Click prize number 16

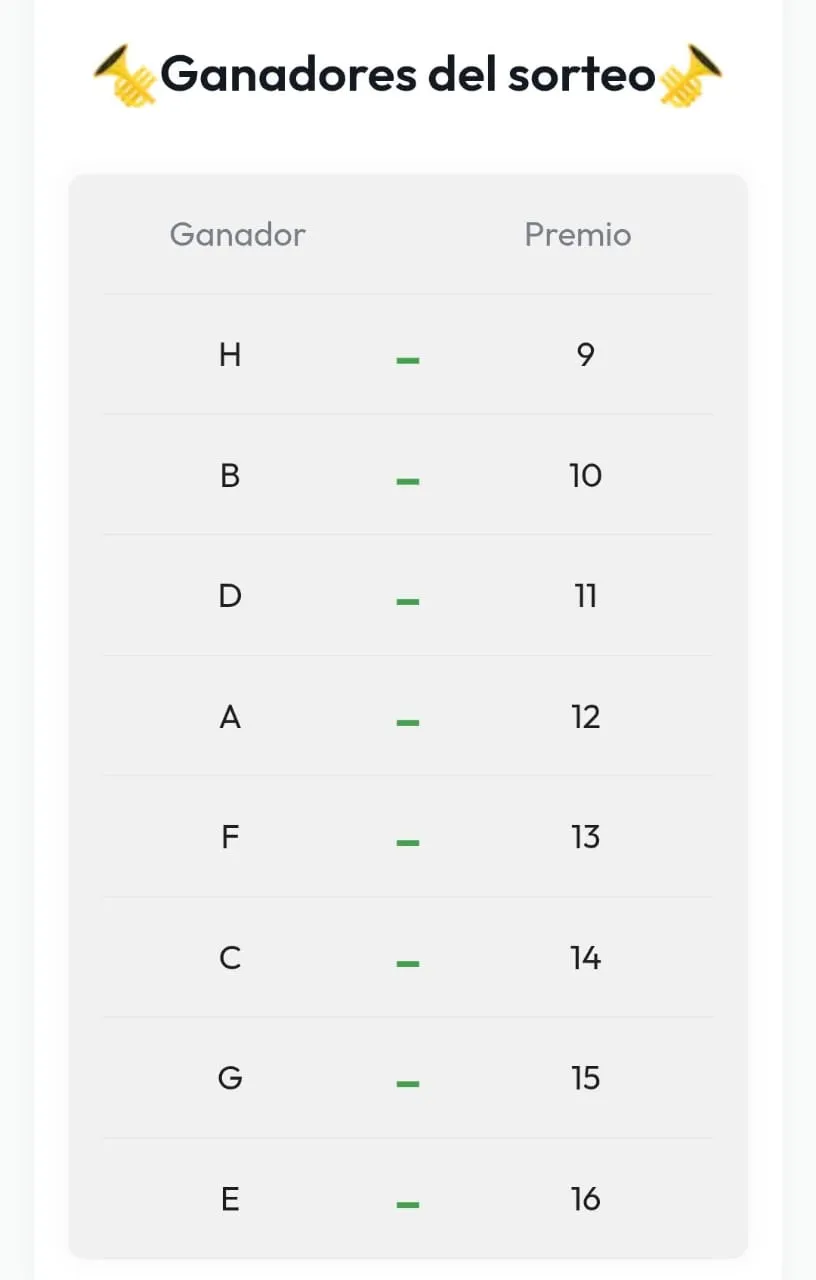[x=586, y=1198]
